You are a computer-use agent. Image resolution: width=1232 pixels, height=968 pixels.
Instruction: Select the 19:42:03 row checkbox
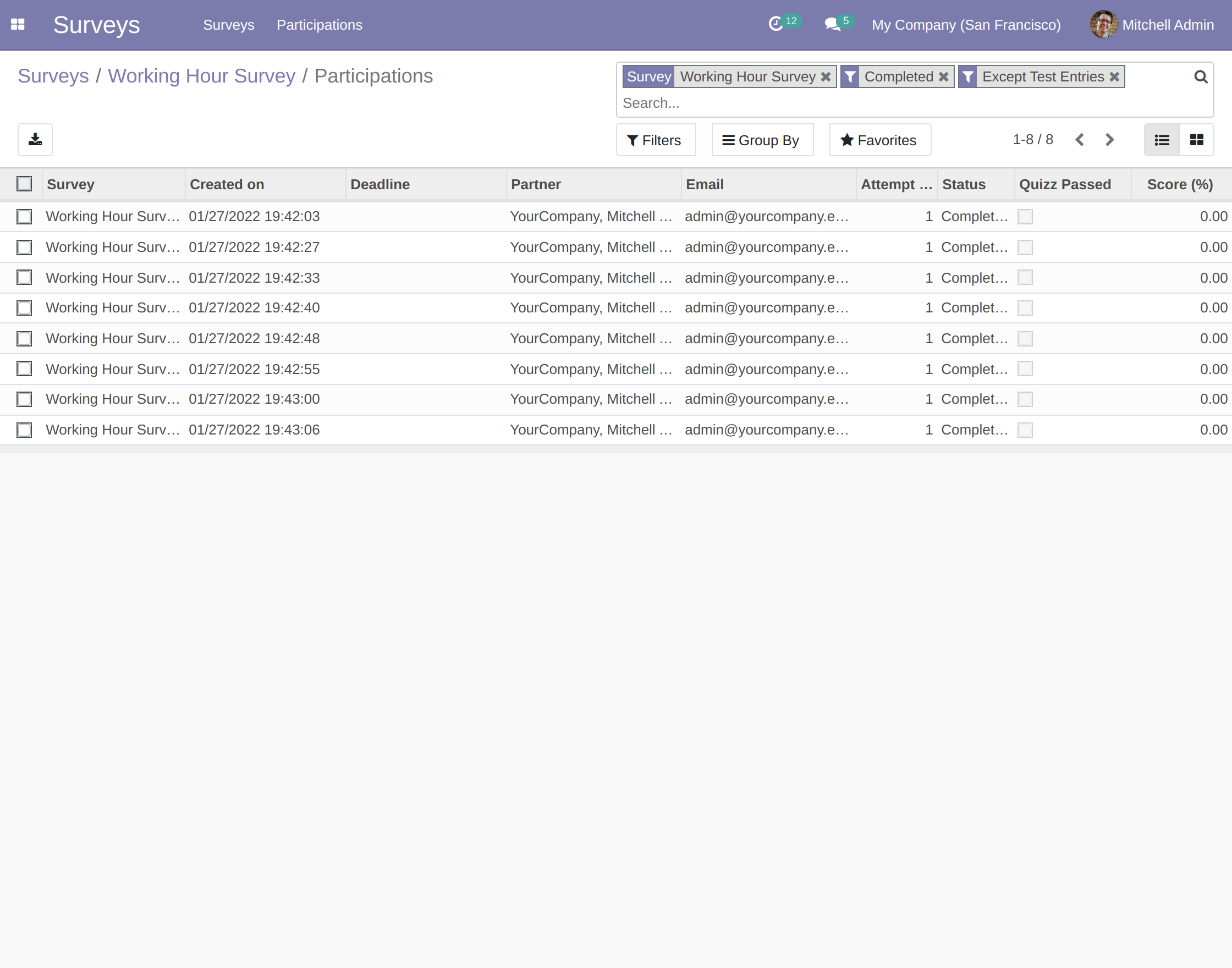pos(24,217)
